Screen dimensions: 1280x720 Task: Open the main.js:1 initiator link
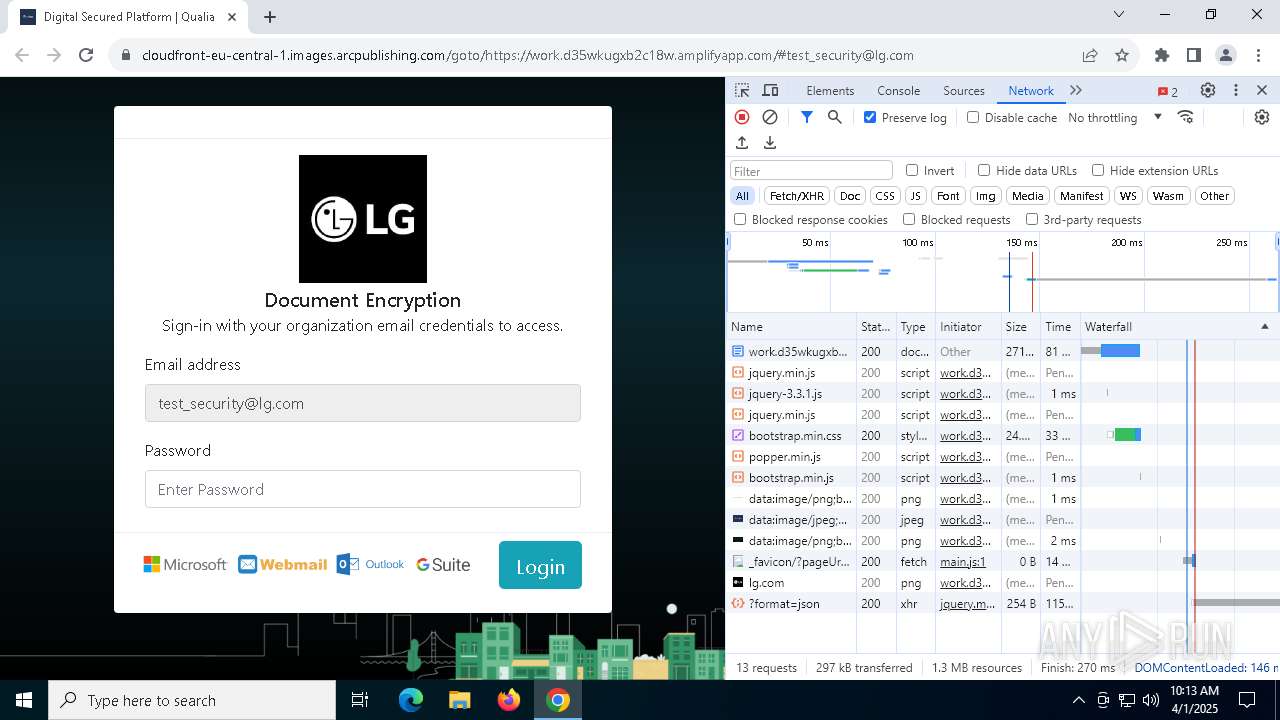click(963, 562)
